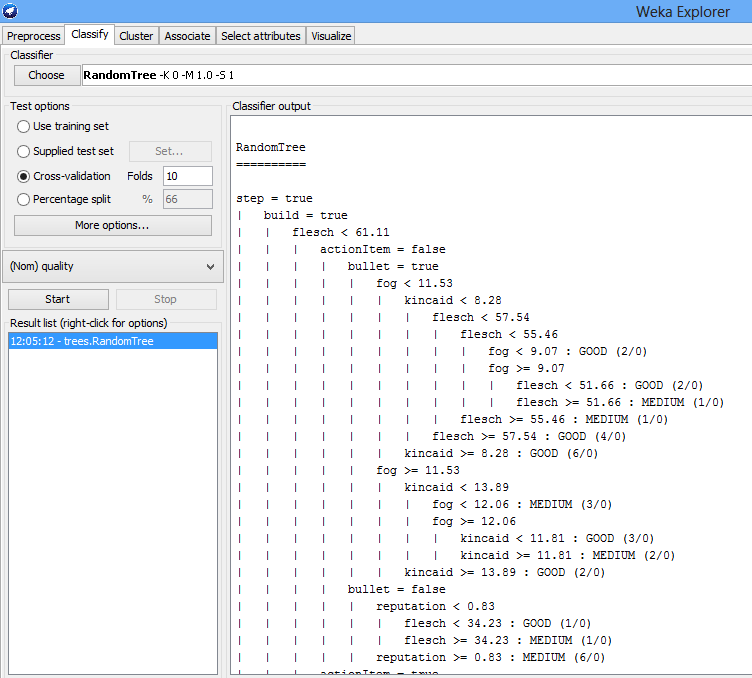This screenshot has height=678, width=752.
Task: Open the (Nom) quality class dropdown
Action: 113,267
